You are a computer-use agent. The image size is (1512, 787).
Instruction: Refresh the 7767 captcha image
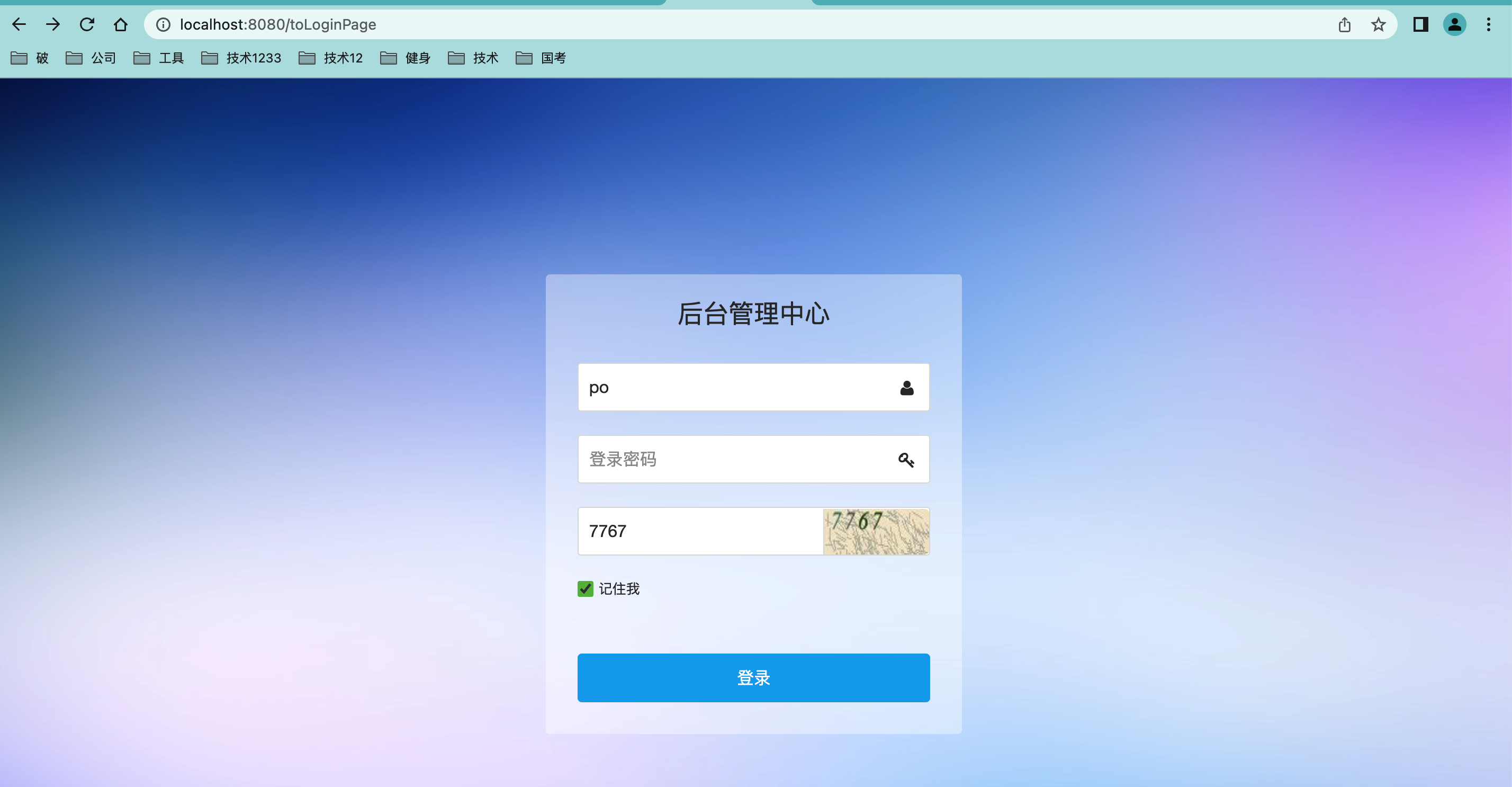(x=876, y=531)
